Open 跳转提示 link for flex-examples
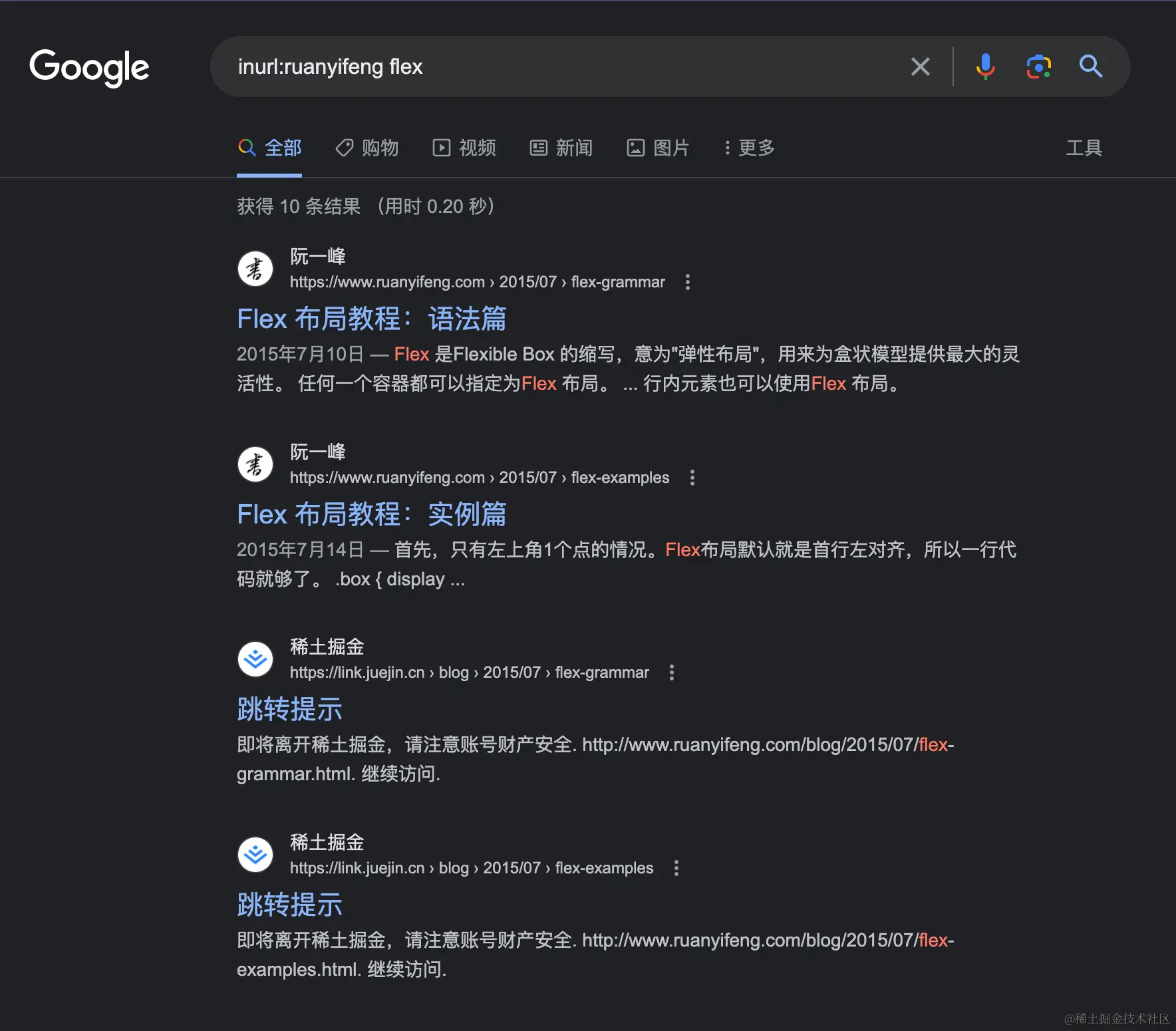Image resolution: width=1176 pixels, height=1031 pixels. click(x=290, y=905)
